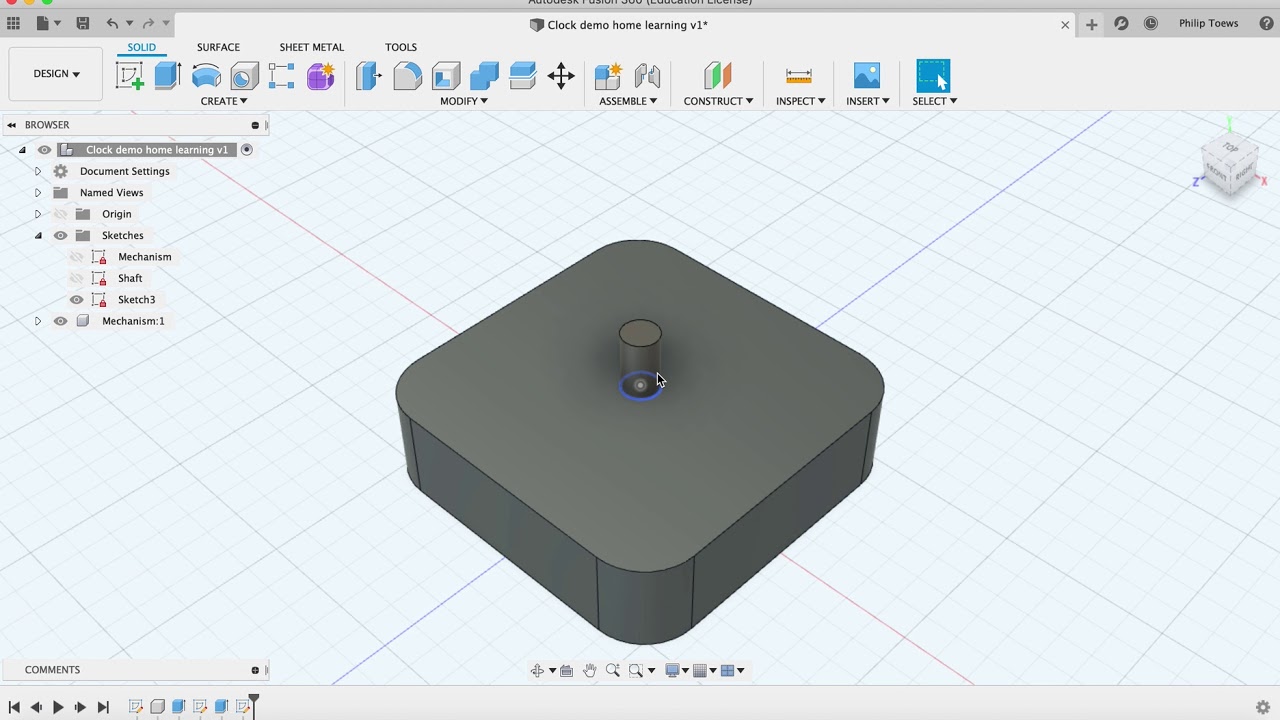Select the Measure tool

pos(798,76)
